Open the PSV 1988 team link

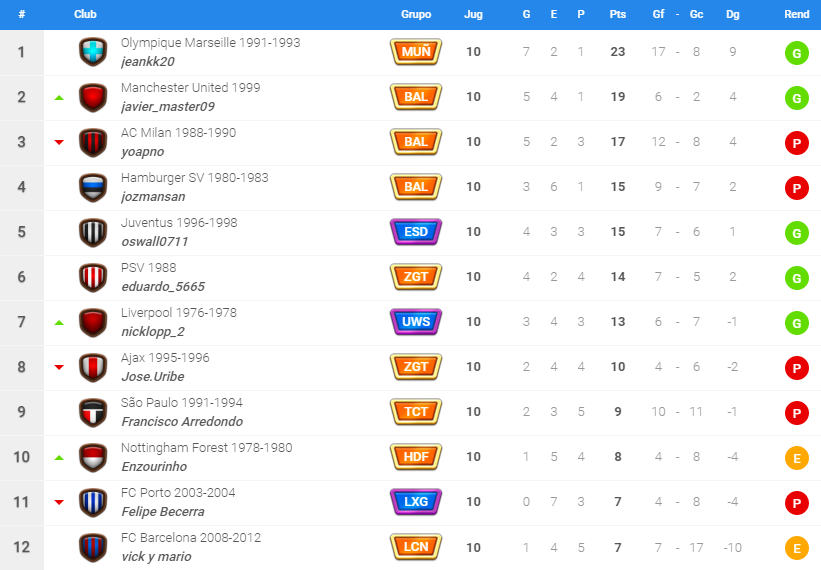click(x=149, y=267)
